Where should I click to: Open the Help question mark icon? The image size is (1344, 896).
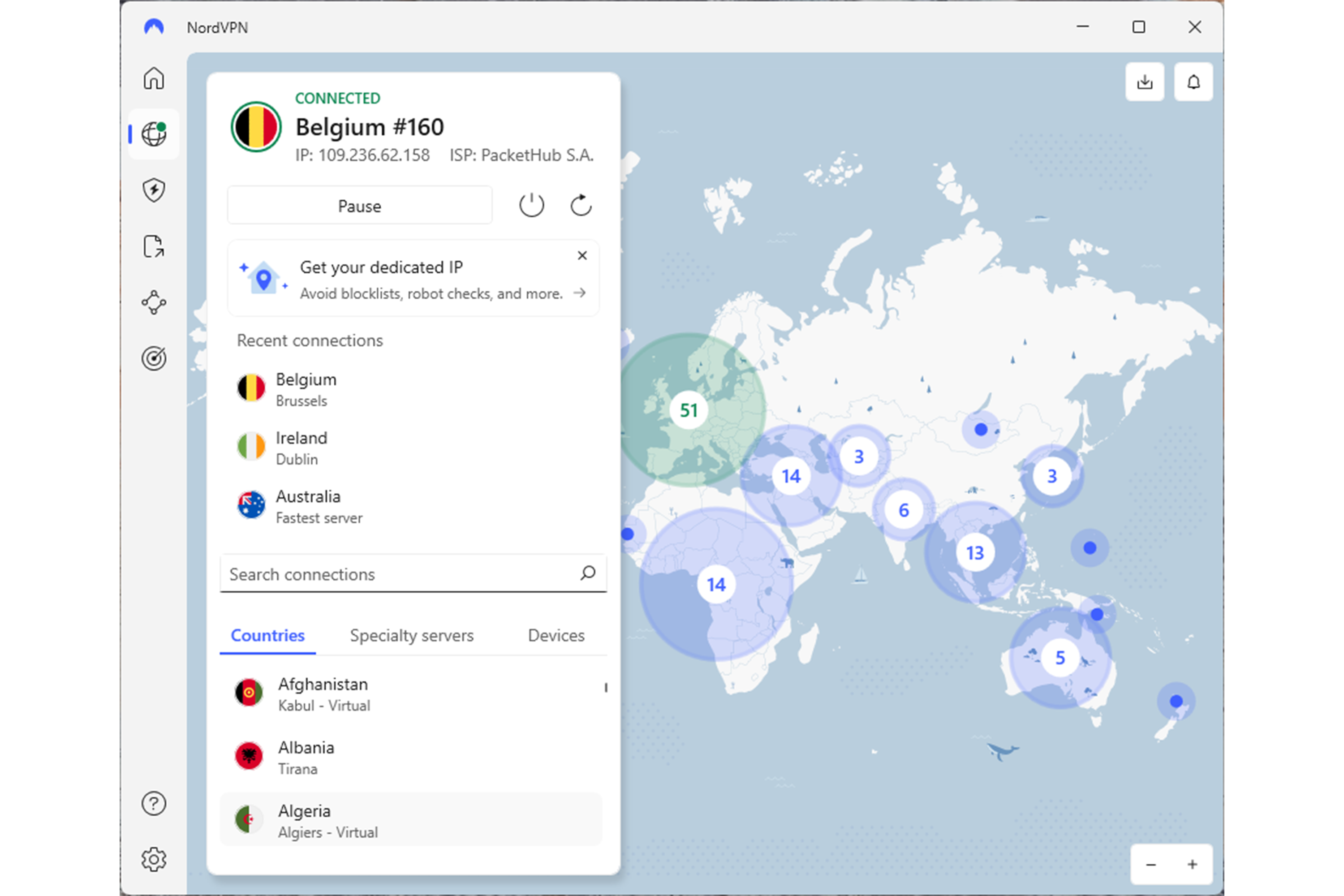pyautogui.click(x=154, y=803)
